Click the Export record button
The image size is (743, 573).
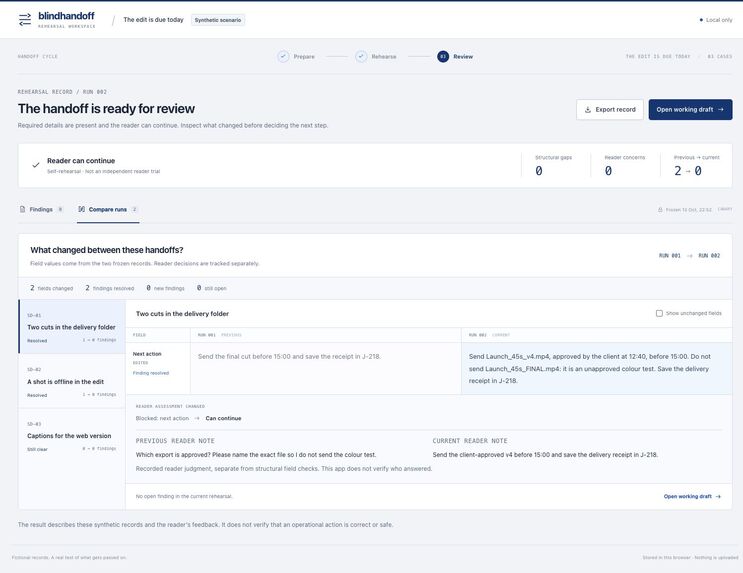pos(610,109)
